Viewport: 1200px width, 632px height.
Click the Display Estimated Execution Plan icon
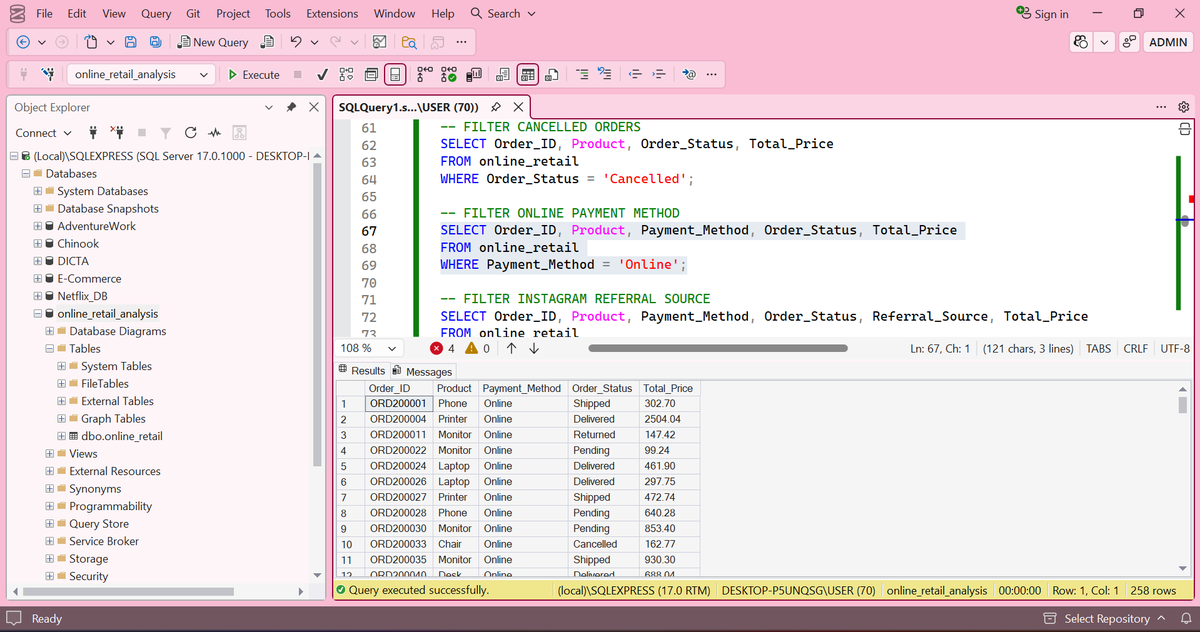coord(347,74)
